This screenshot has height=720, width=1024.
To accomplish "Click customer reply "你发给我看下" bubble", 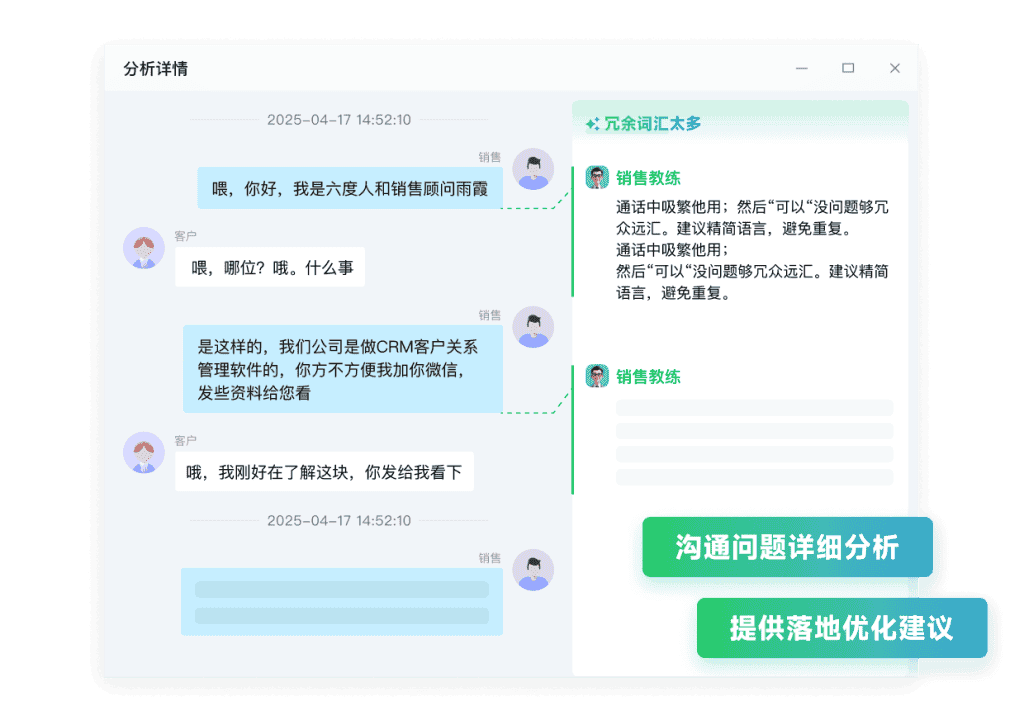I will point(324,472).
